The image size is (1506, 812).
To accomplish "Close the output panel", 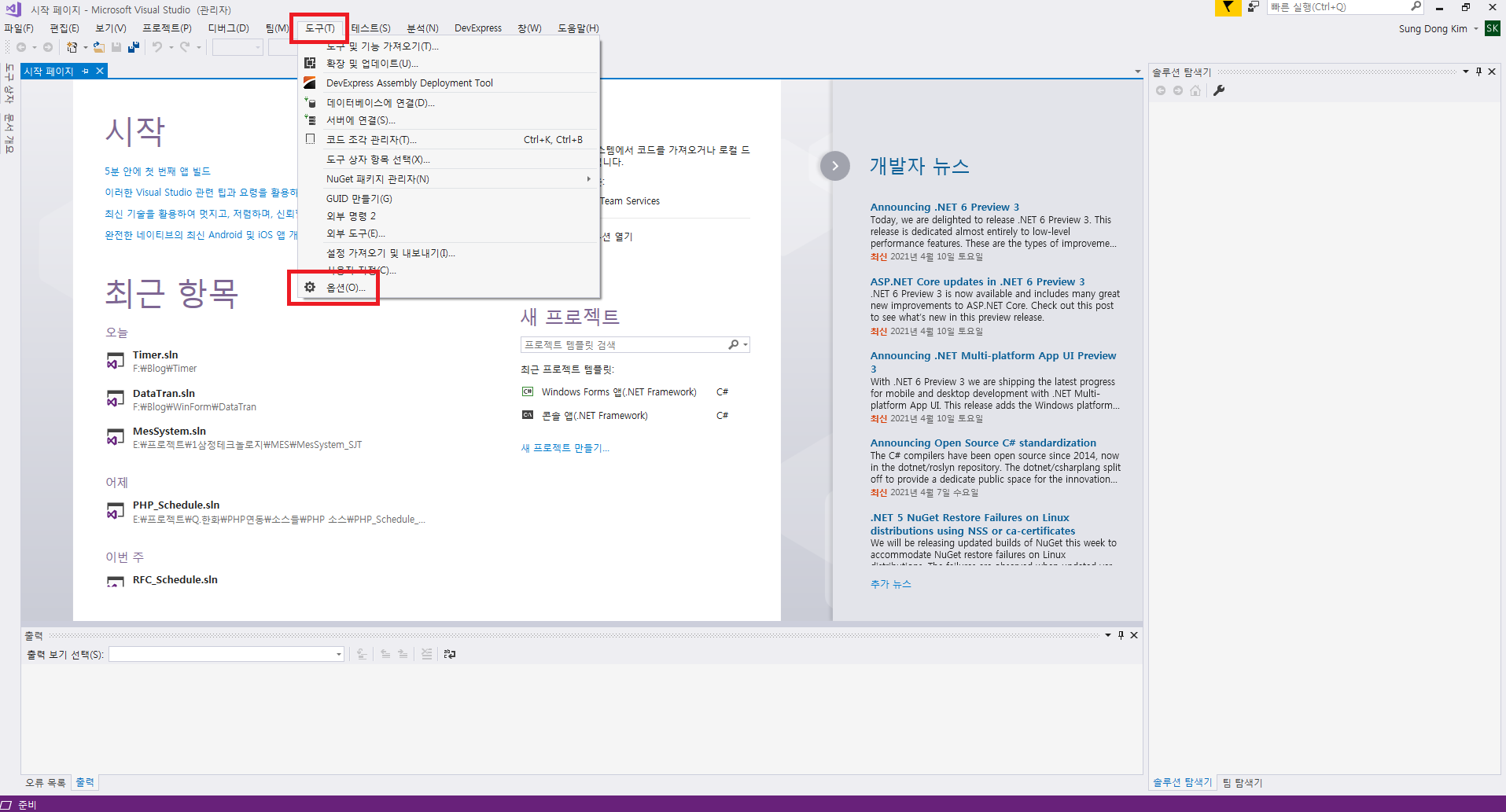I will 1134,635.
